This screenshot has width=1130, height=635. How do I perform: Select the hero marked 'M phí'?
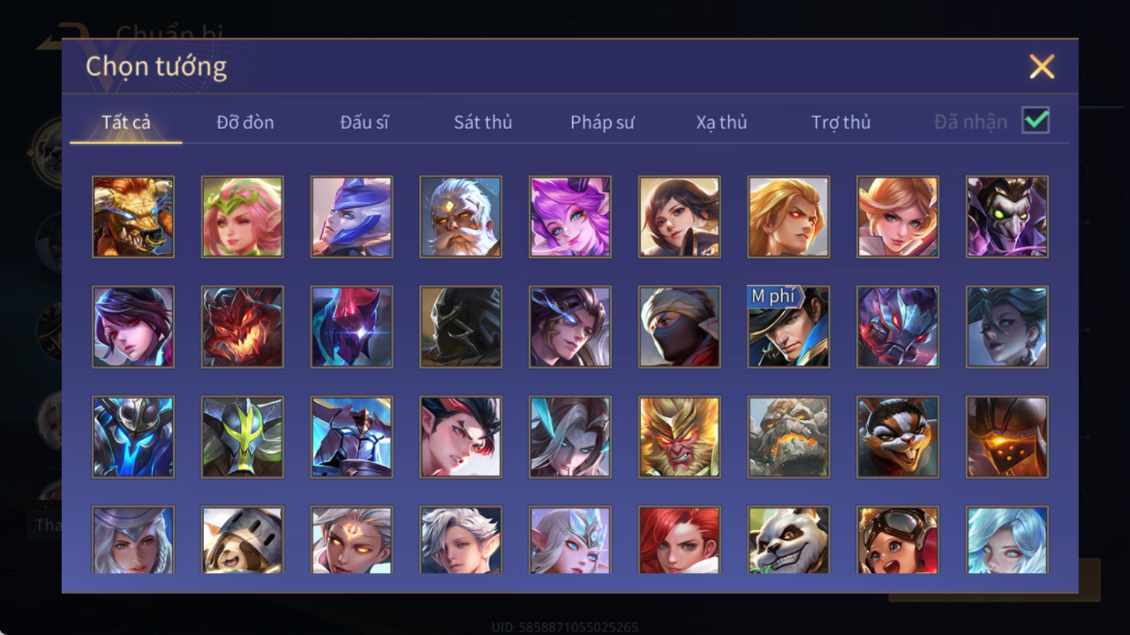click(788, 327)
